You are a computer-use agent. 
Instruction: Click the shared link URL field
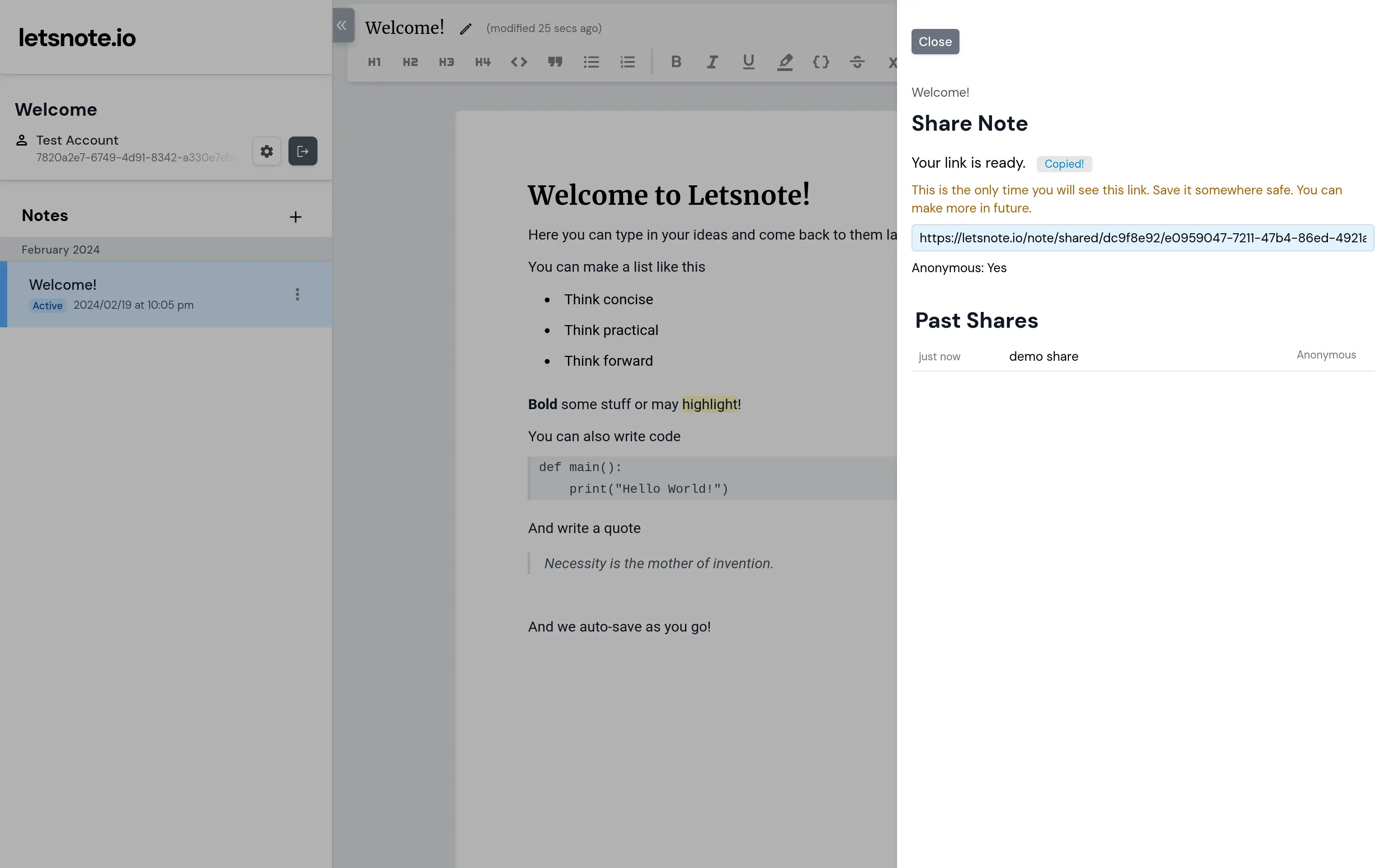tap(1142, 238)
